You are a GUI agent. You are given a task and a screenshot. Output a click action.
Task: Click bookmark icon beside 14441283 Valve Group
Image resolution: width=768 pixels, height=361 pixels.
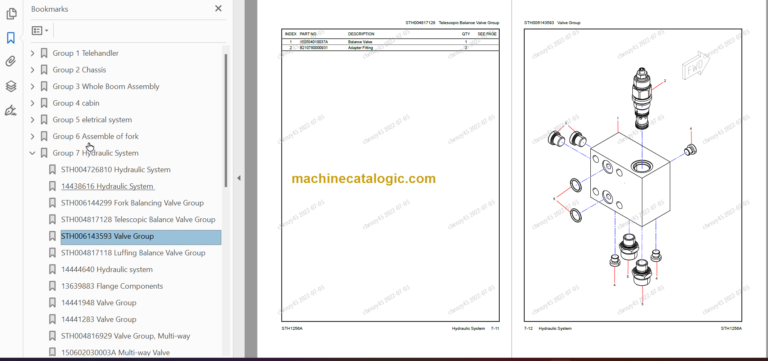[x=52, y=319]
